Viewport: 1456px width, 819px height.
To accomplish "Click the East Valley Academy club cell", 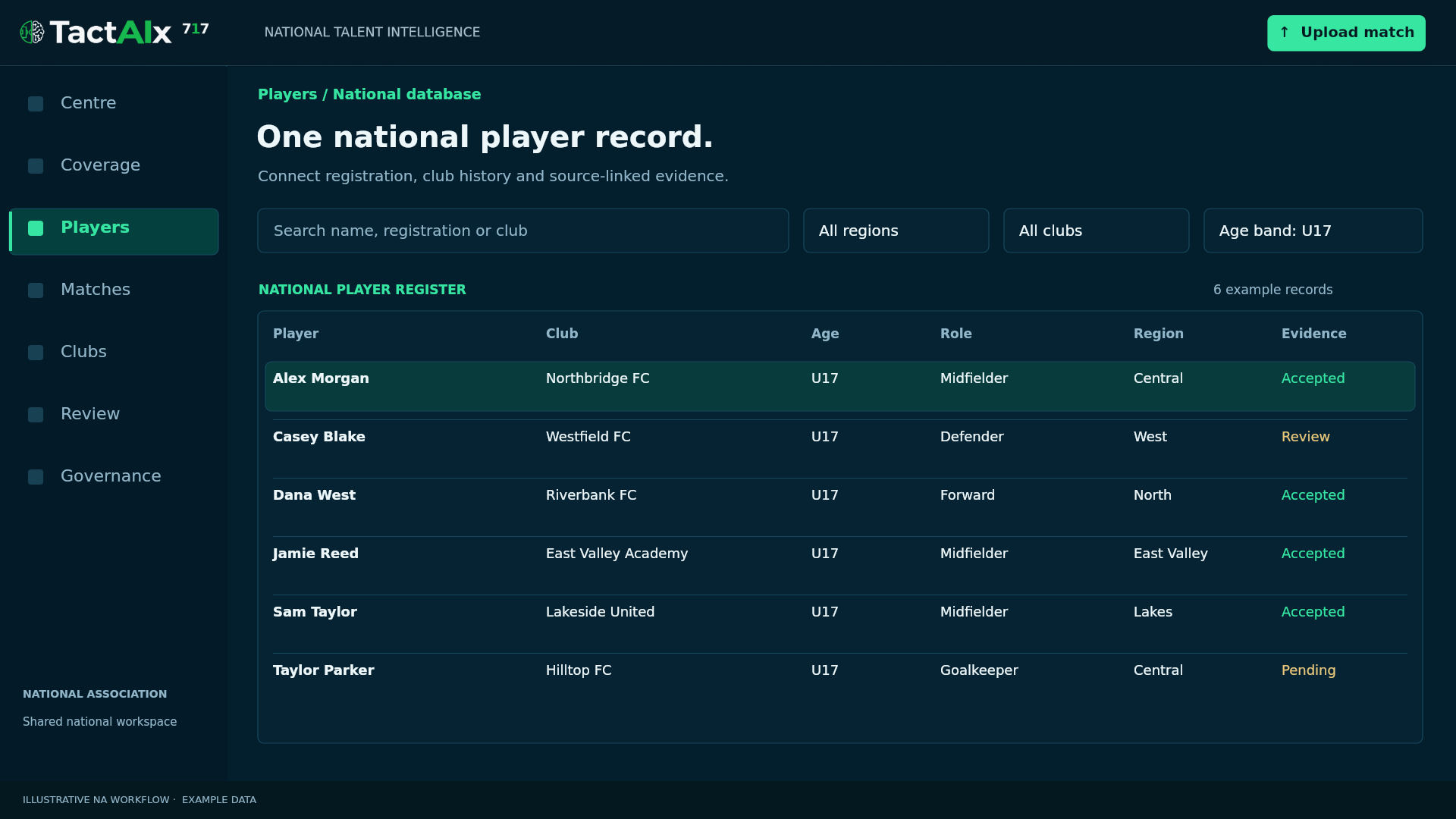I will pyautogui.click(x=617, y=554).
